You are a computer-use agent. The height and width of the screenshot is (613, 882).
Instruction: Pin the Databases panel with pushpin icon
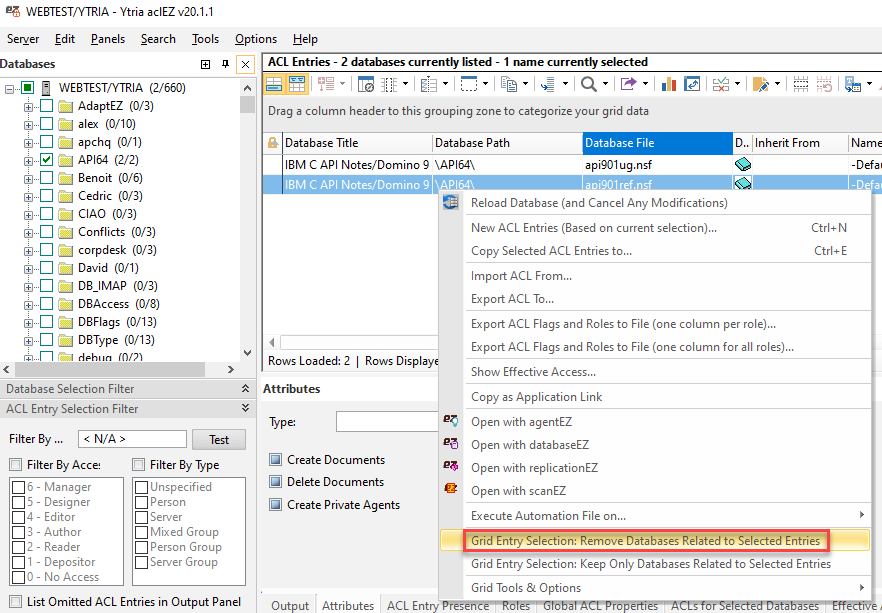[225, 64]
